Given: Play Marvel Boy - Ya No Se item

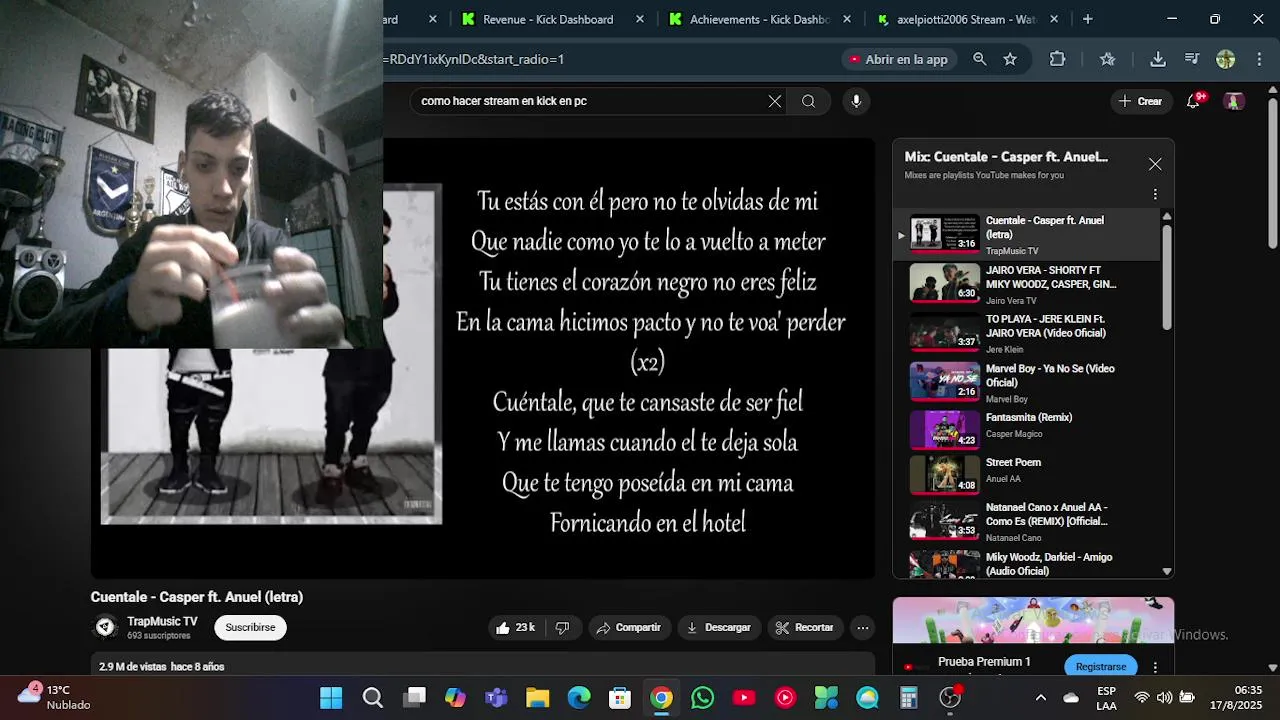Looking at the screenshot, I should point(1027,382).
